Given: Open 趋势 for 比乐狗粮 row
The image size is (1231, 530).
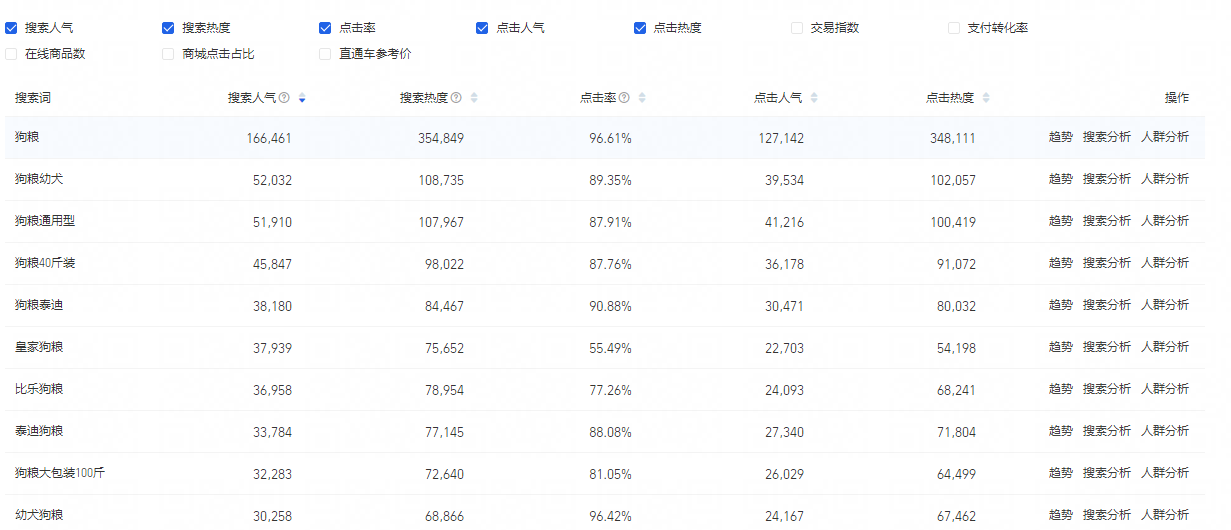Looking at the screenshot, I should pos(1060,389).
